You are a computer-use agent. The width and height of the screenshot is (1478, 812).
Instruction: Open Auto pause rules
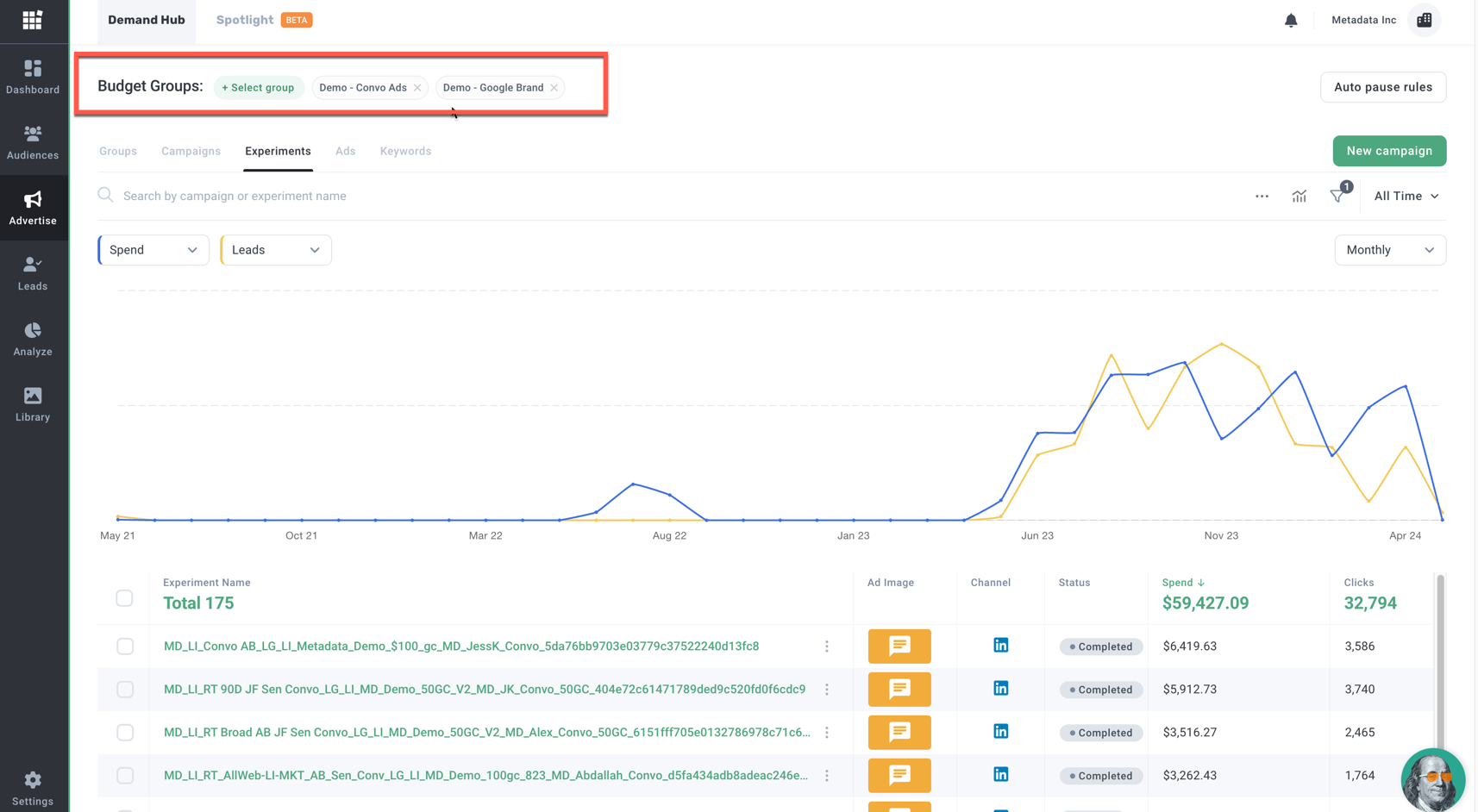tap(1382, 87)
